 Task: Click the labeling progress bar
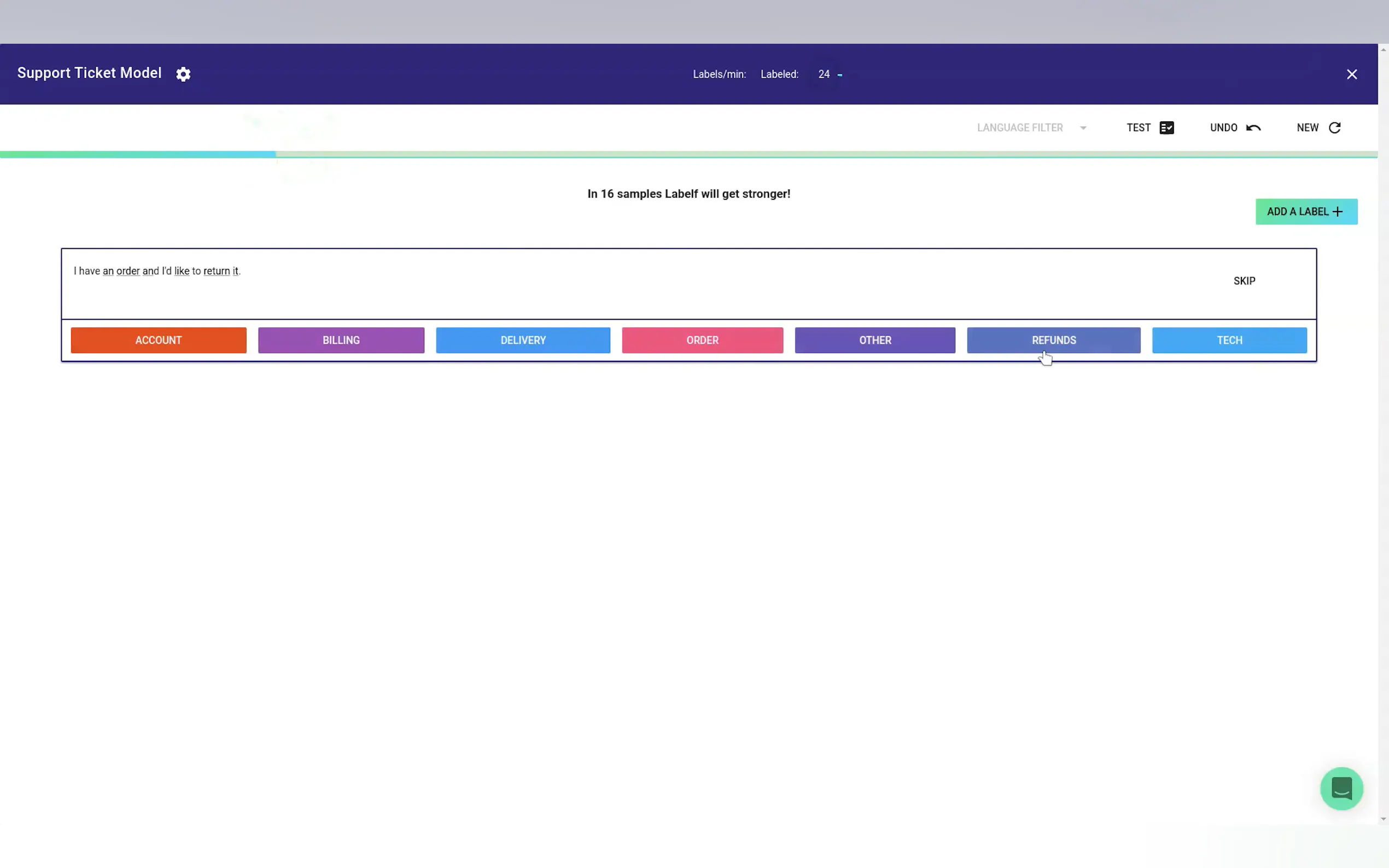(x=688, y=155)
